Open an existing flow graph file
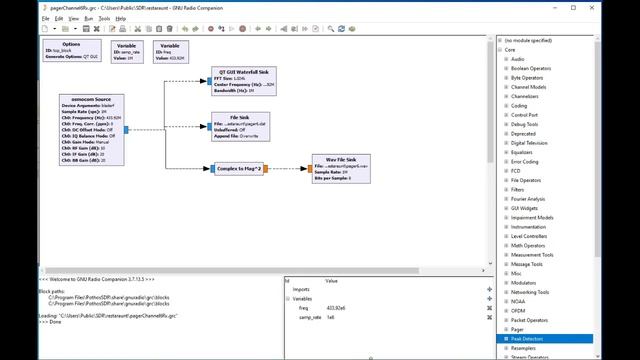Viewport: 640px width, 360px height. tap(65, 29)
